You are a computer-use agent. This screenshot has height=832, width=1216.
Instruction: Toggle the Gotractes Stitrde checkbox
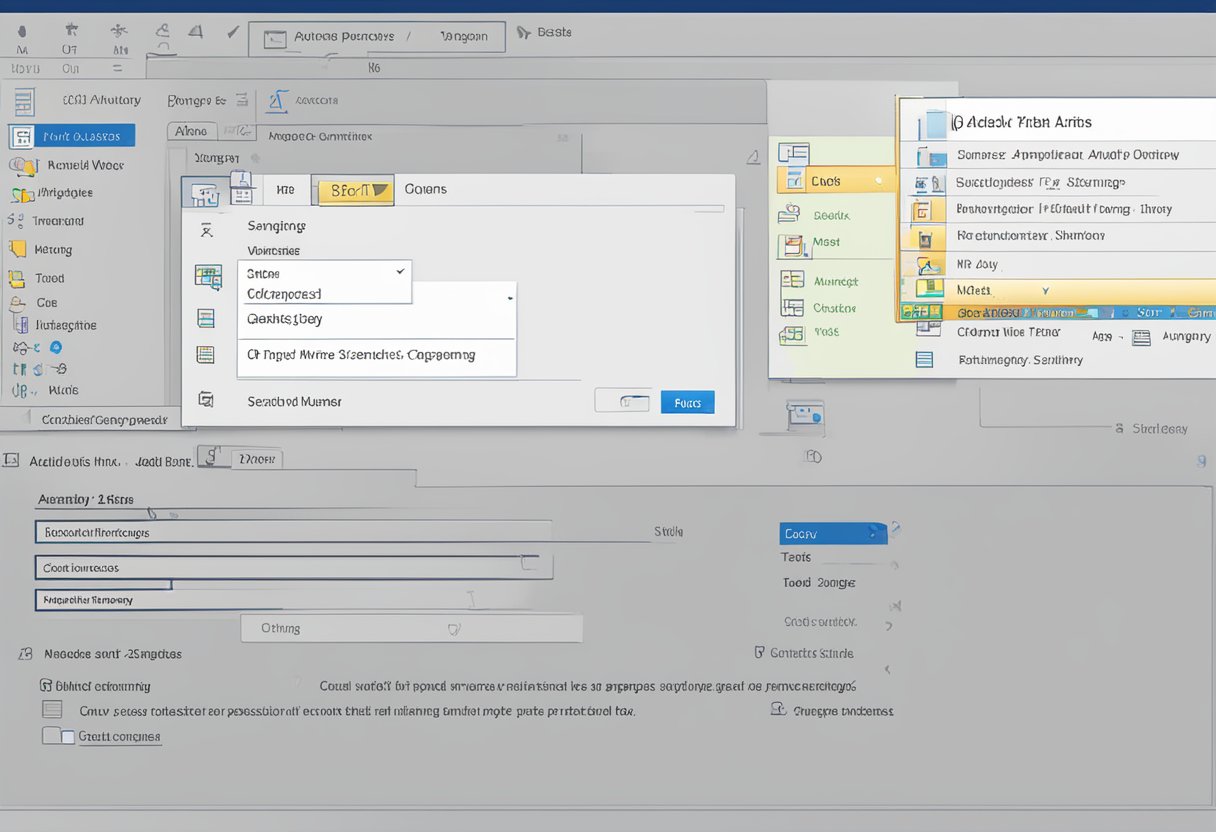(x=759, y=653)
